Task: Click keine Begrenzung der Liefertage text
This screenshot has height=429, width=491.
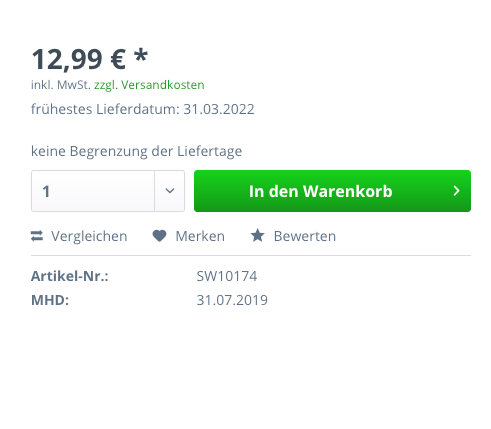Action: (x=136, y=151)
